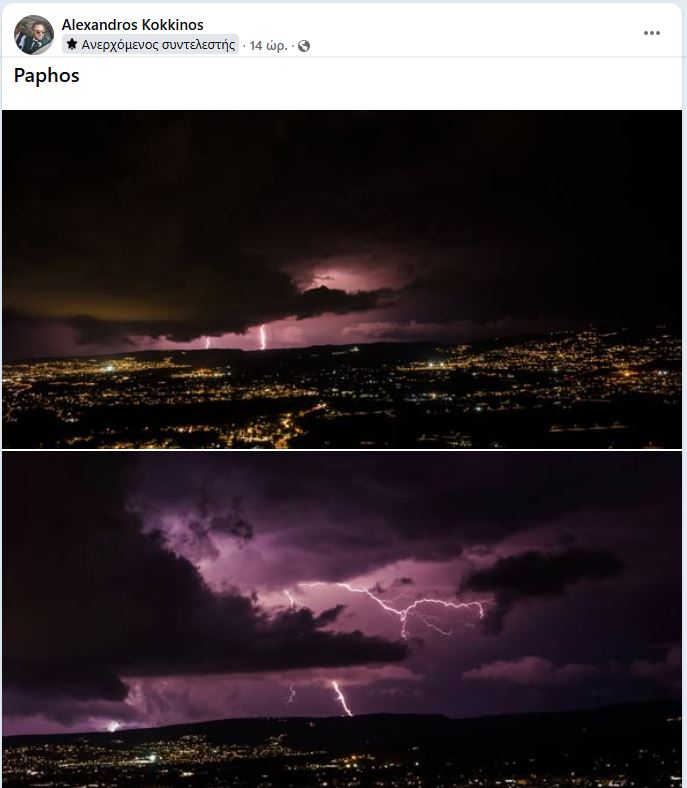Click the Paphos post caption text
687x788 pixels.
(x=47, y=75)
